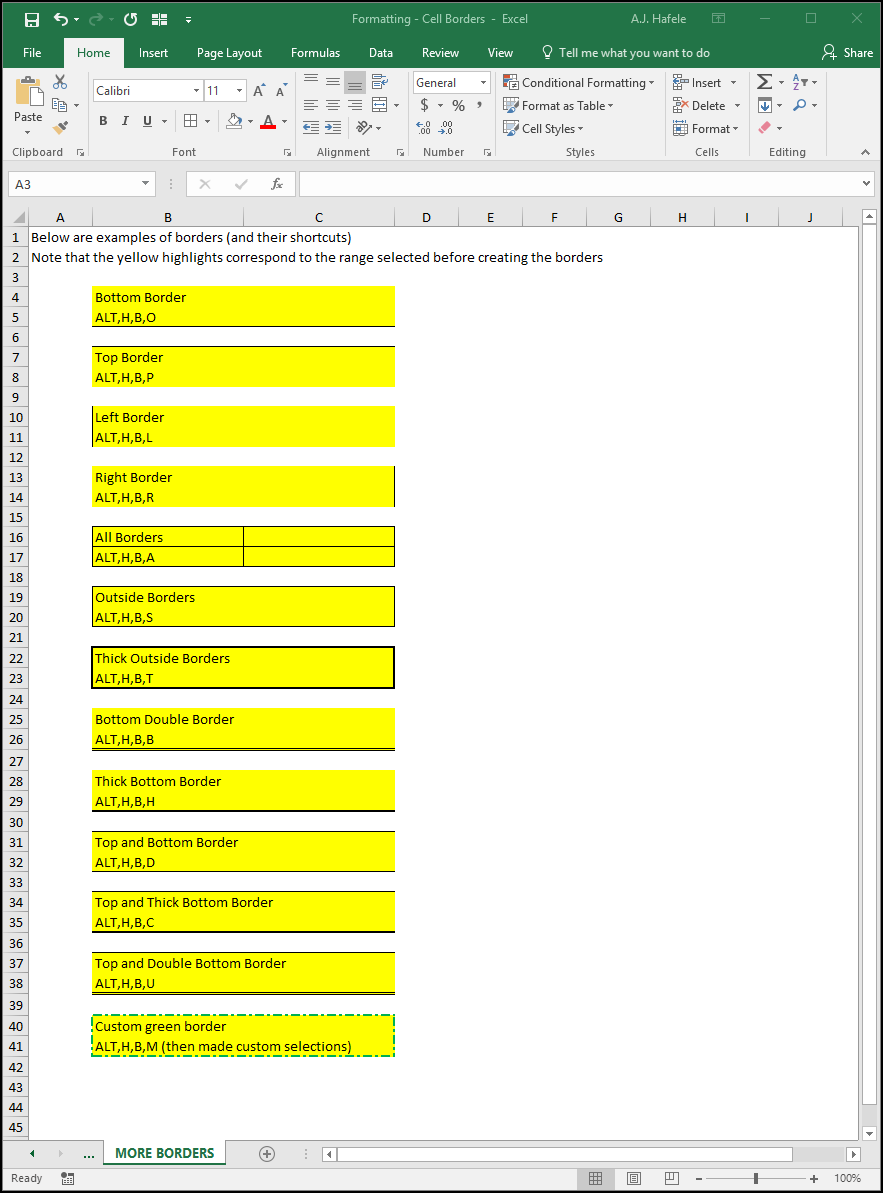This screenshot has width=883, height=1193.
Task: Toggle Bold formatting
Action: coord(103,121)
